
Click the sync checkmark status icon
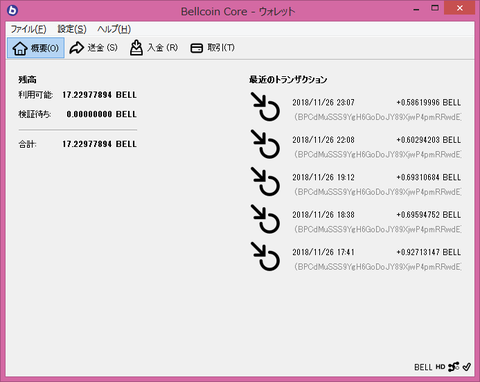467,367
